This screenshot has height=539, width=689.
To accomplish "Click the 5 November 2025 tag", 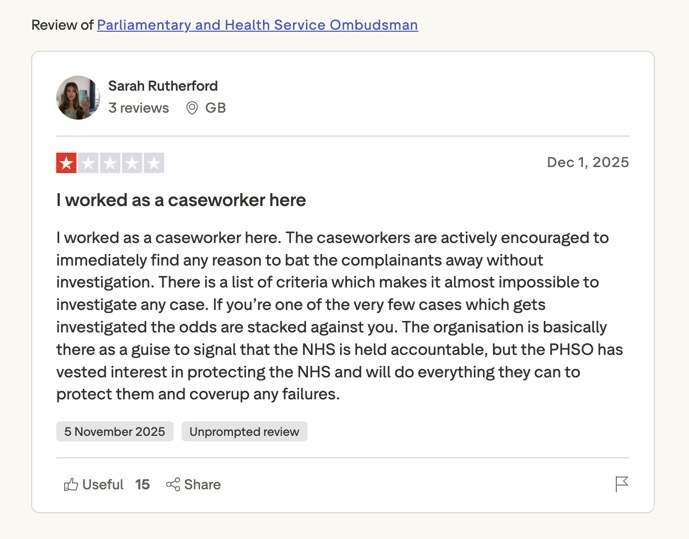I will click(x=114, y=432).
